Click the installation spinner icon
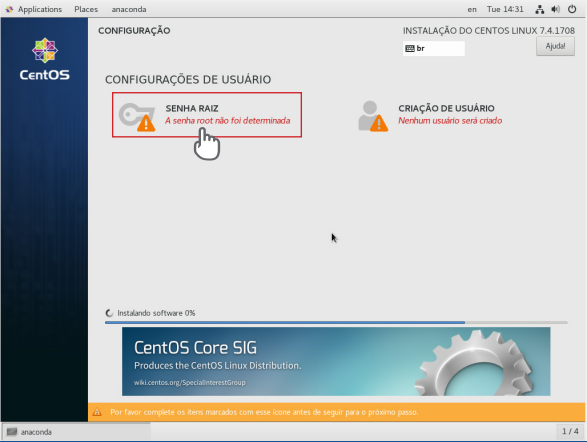 pyautogui.click(x=109, y=313)
